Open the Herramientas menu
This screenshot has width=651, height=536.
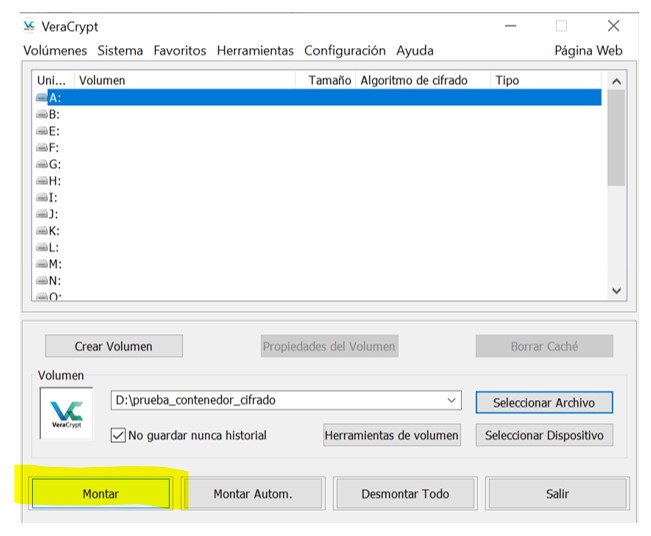pos(255,50)
